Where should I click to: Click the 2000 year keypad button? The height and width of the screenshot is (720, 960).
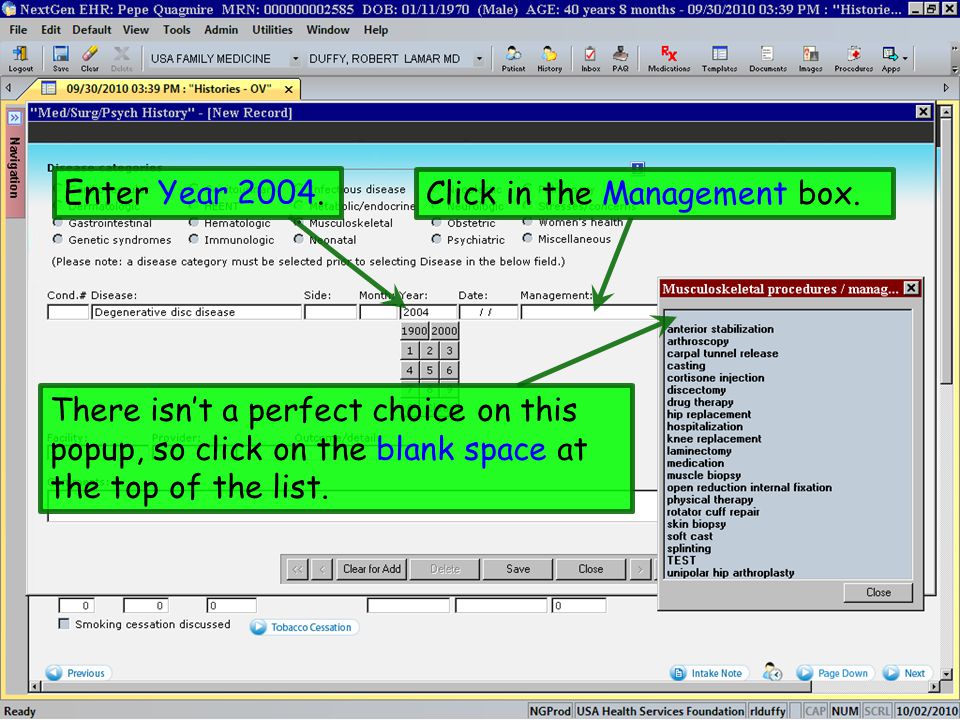coord(444,331)
